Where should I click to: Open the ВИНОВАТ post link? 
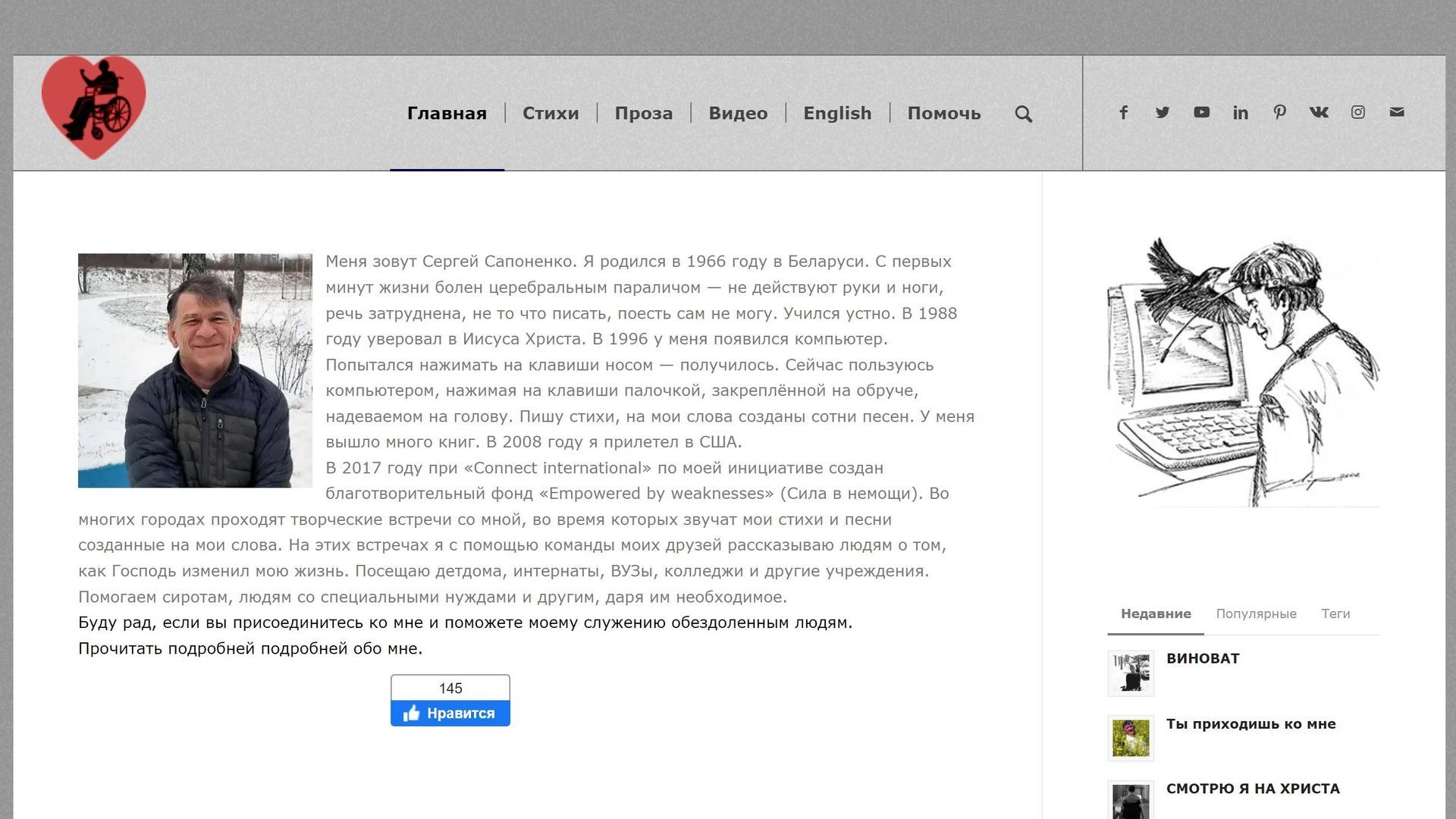click(x=1203, y=658)
